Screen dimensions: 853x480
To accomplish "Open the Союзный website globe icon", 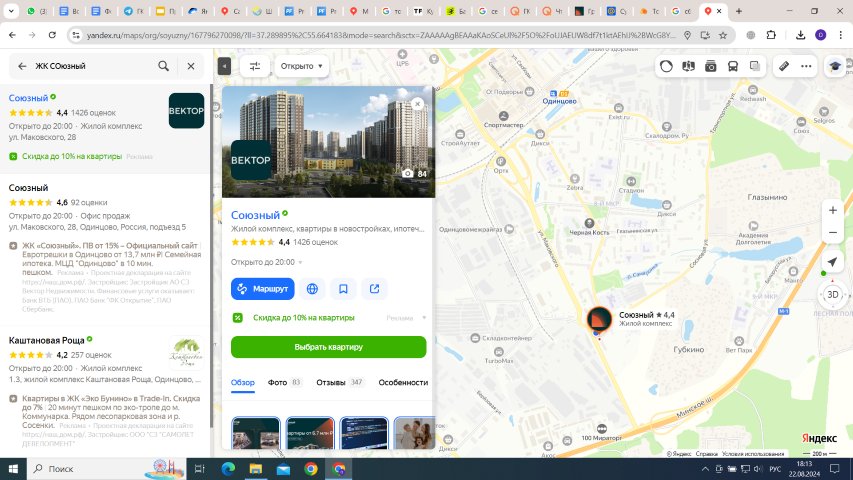I will 312,289.
